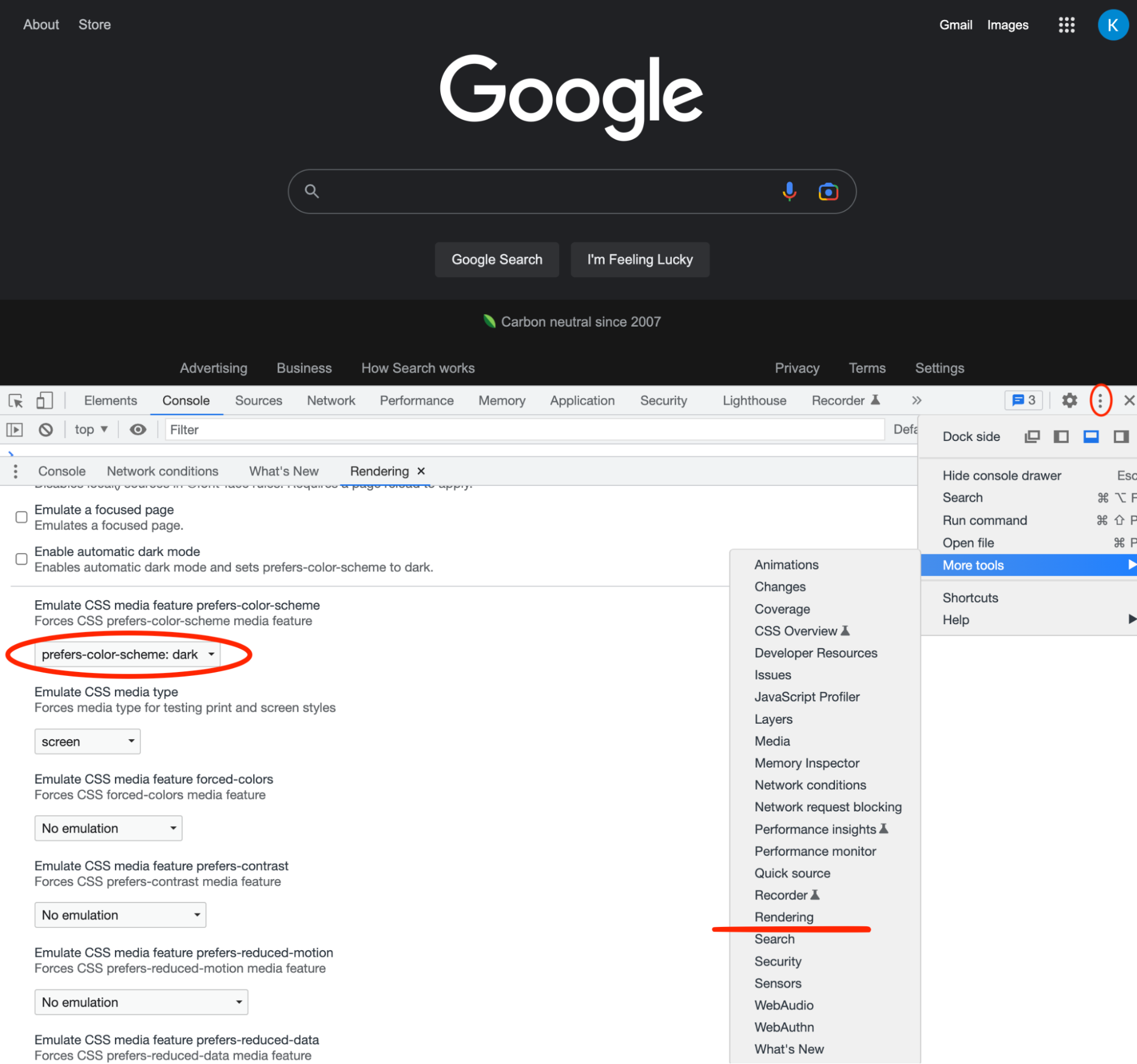
Task: Select the inspect element tool
Action: point(15,401)
